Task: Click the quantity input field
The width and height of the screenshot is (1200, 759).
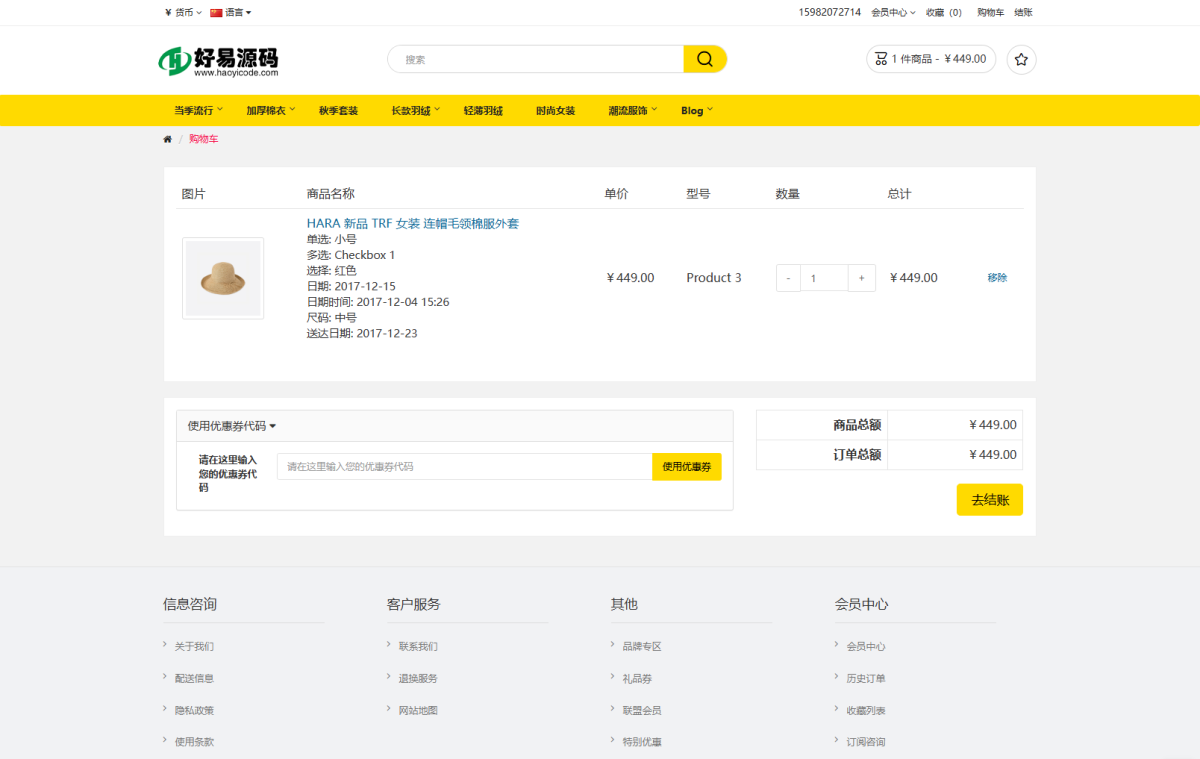Action: click(825, 278)
